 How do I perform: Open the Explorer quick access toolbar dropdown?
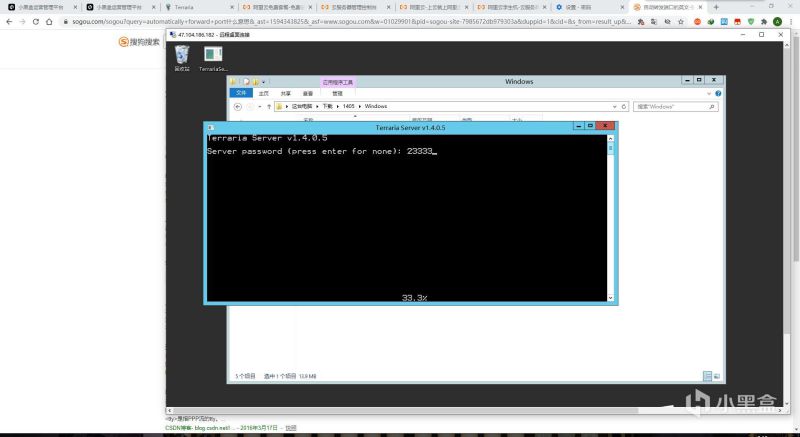coord(263,82)
